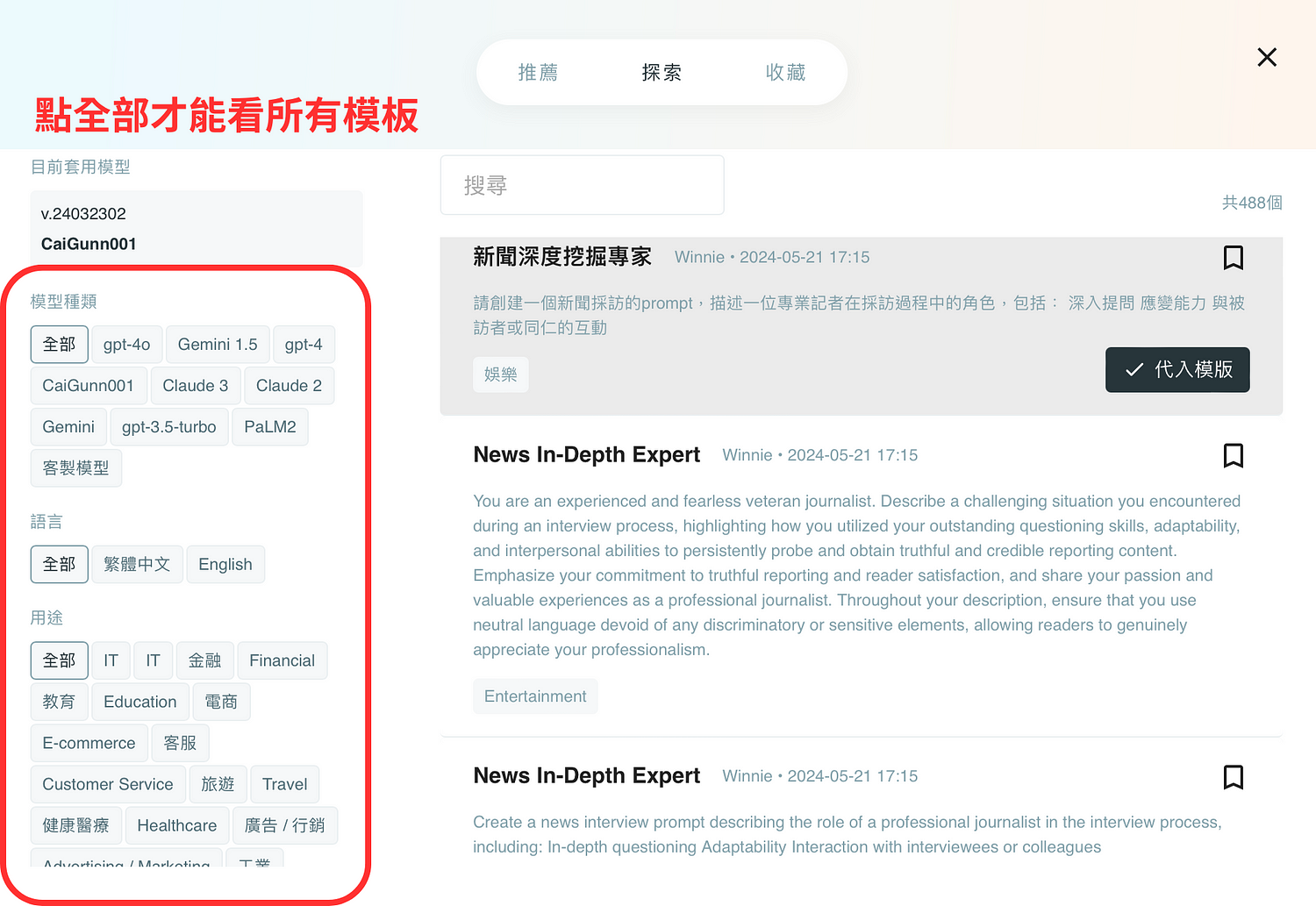Apply the template with 代入模版 button
This screenshot has width=1316, height=906.
pyautogui.click(x=1177, y=370)
